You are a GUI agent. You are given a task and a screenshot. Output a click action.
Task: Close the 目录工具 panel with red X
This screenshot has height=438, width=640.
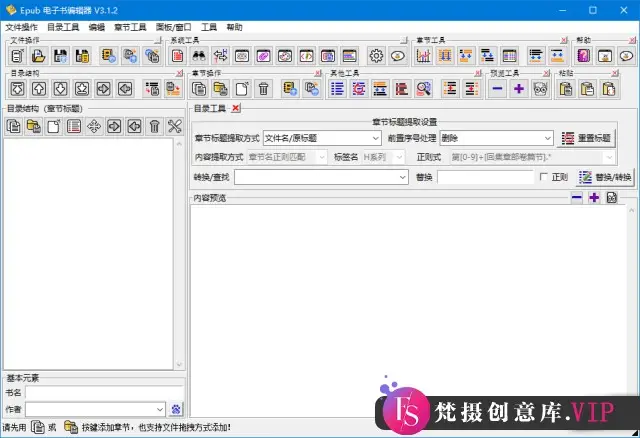236,108
